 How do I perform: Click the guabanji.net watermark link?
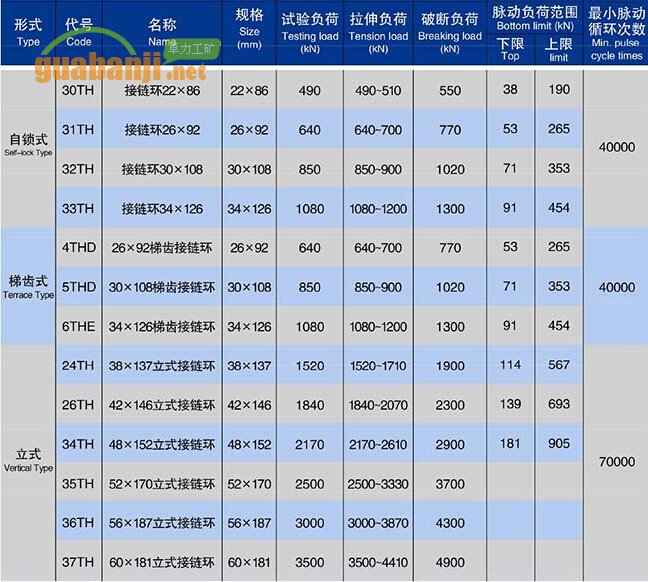120,71
